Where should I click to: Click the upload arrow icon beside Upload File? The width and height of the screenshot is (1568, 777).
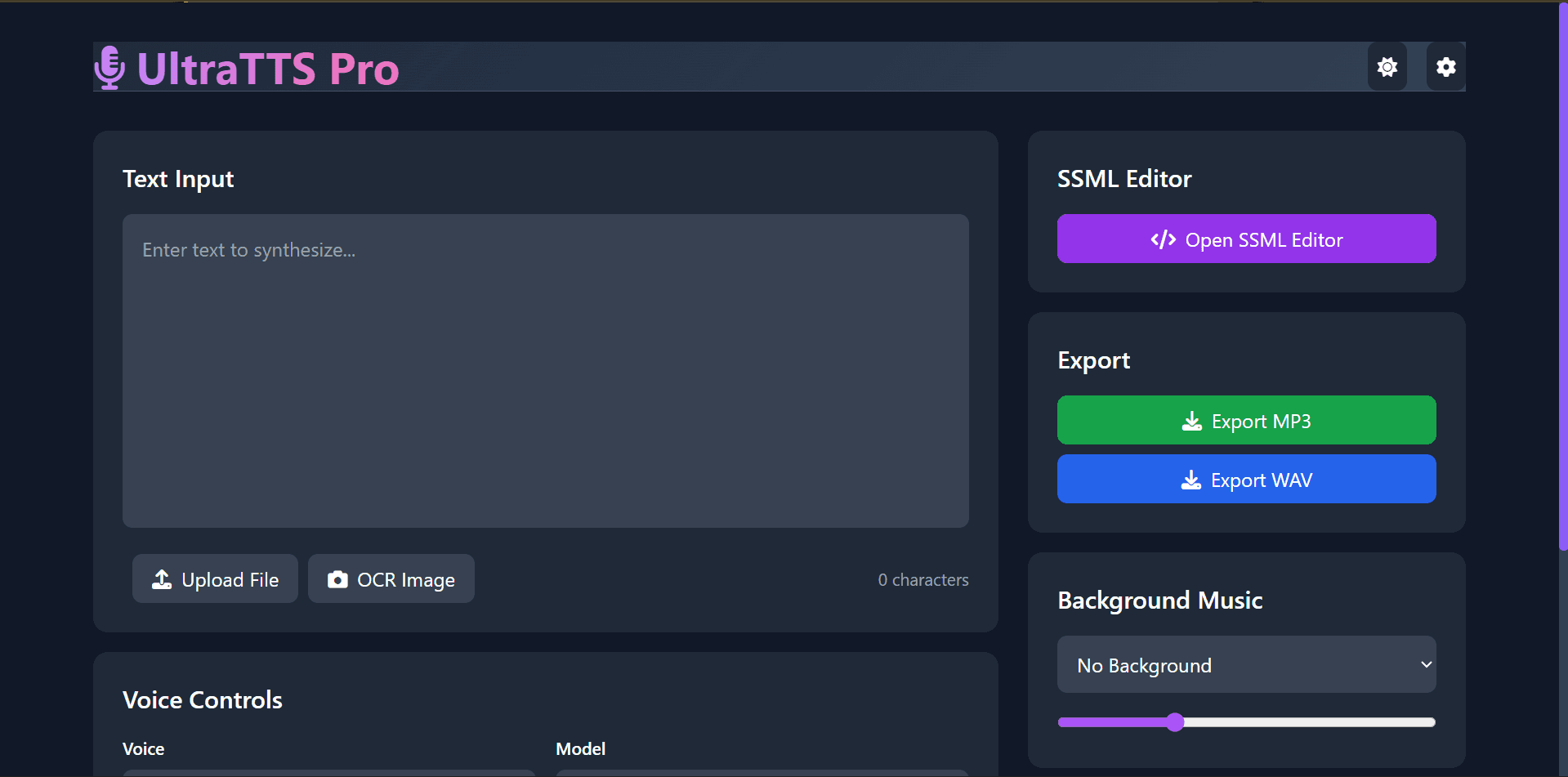pos(162,579)
